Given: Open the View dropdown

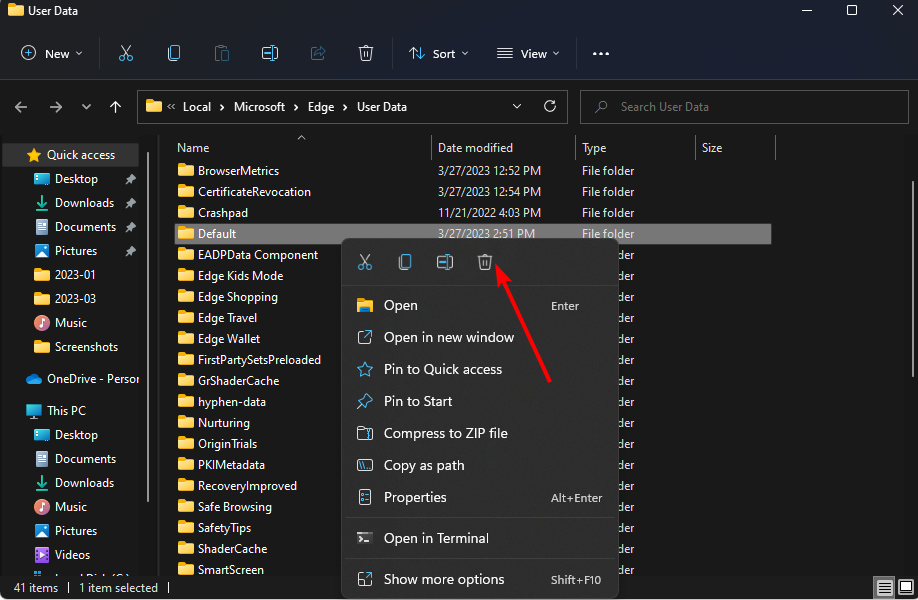Looking at the screenshot, I should click(x=527, y=52).
